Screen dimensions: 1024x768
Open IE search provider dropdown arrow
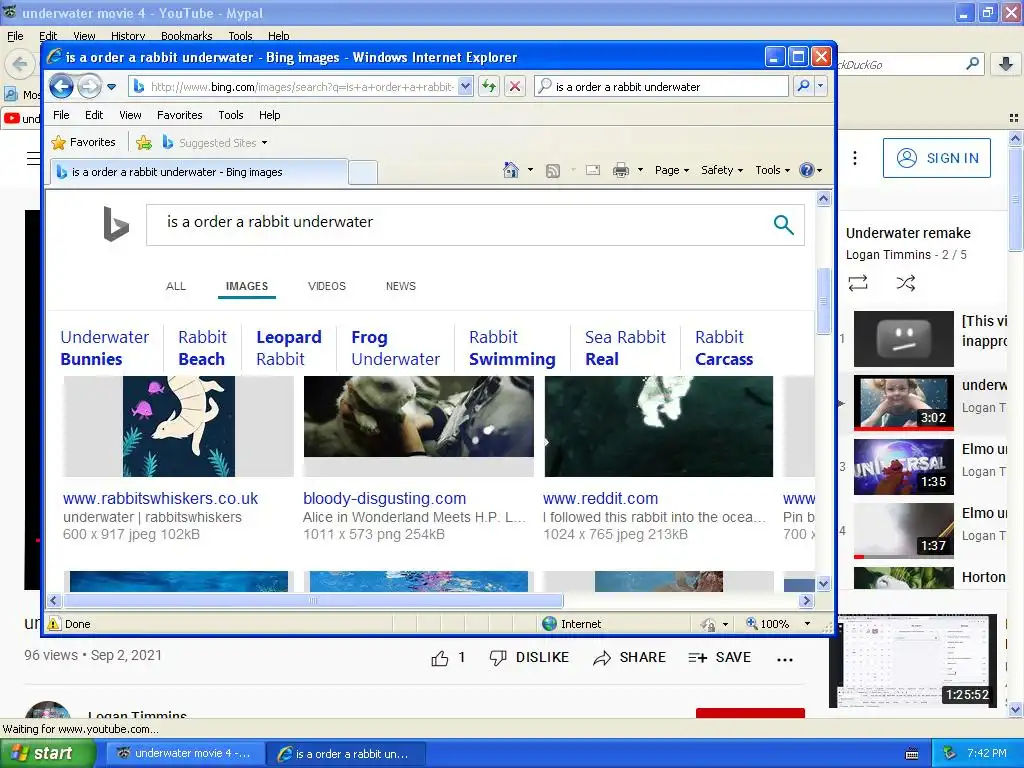click(820, 86)
